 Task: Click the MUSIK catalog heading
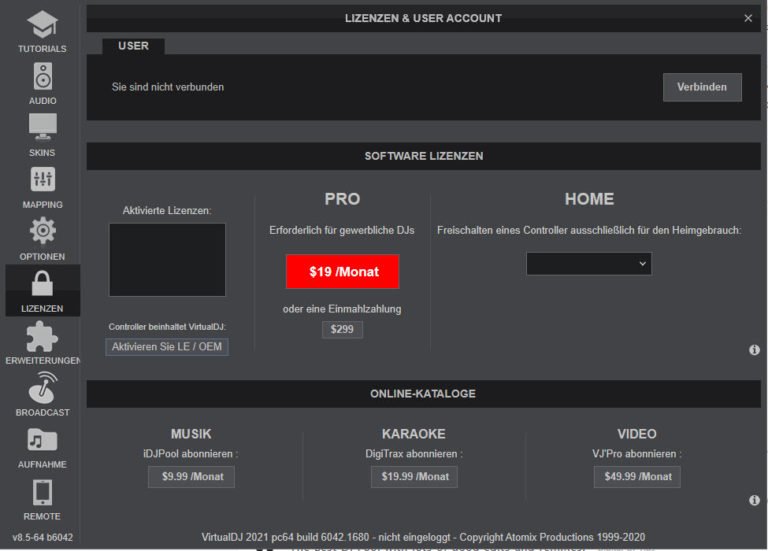point(191,434)
